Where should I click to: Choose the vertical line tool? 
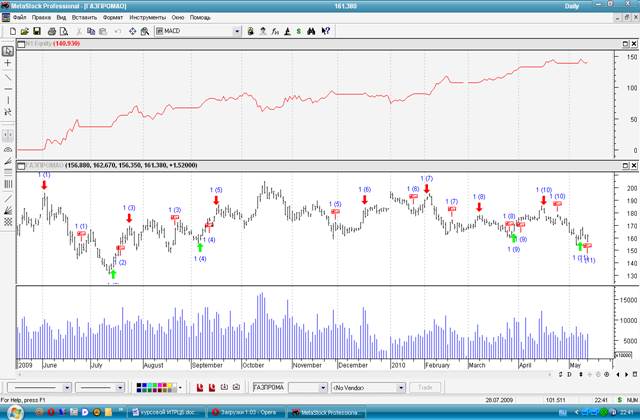tap(8, 100)
